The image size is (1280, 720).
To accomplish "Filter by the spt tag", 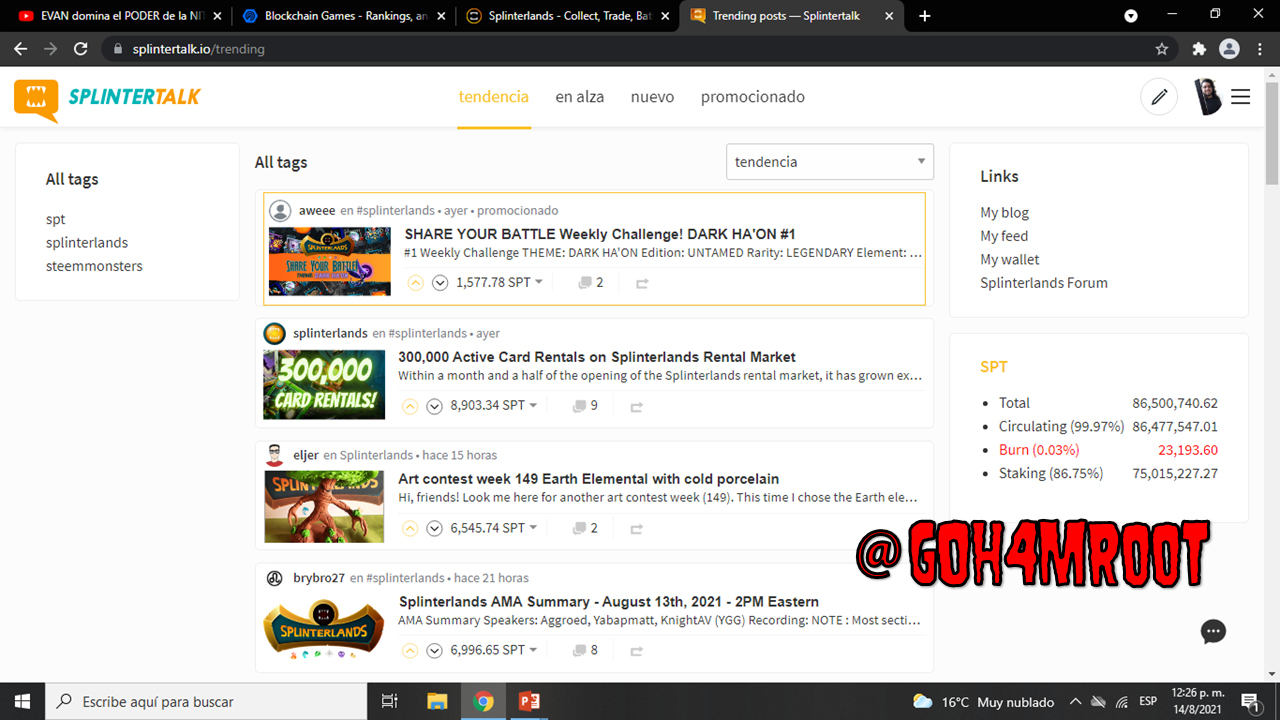I will 56,219.
